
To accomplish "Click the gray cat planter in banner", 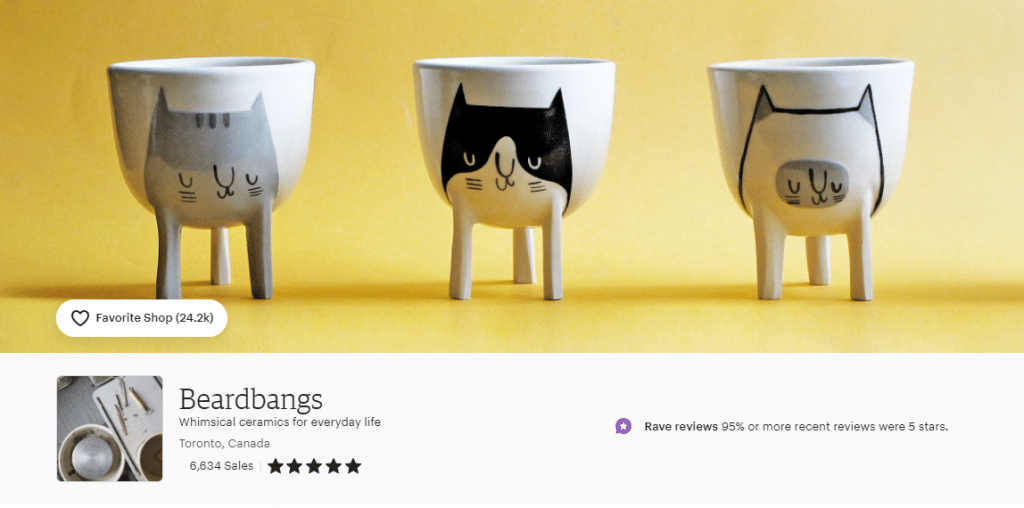I will 211,176.
